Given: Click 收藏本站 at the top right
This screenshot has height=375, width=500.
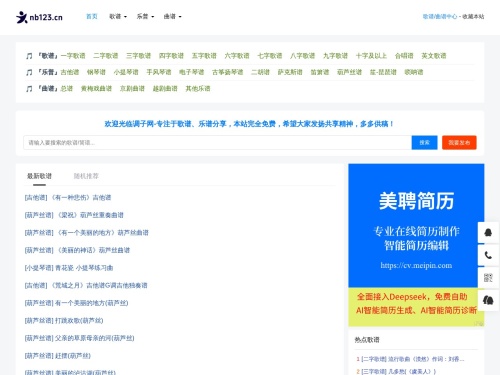Looking at the screenshot, I should coord(473,16).
